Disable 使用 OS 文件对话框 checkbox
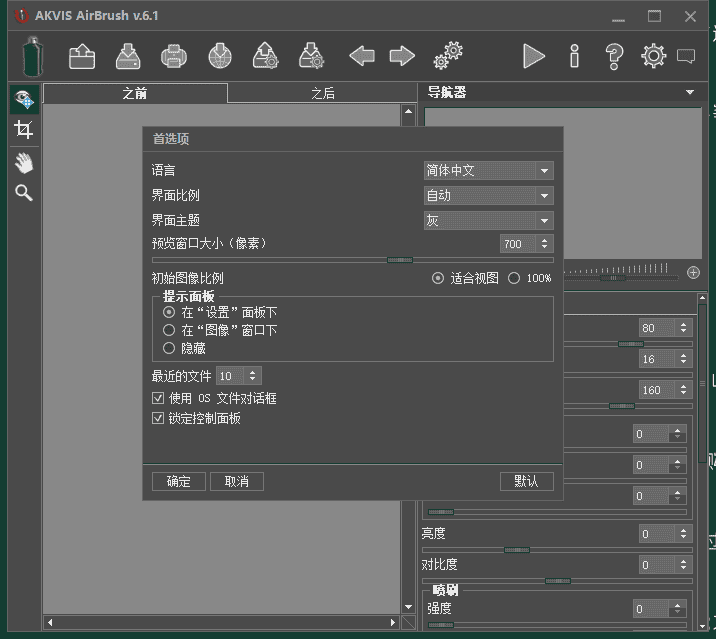716x639 pixels. (x=158, y=398)
